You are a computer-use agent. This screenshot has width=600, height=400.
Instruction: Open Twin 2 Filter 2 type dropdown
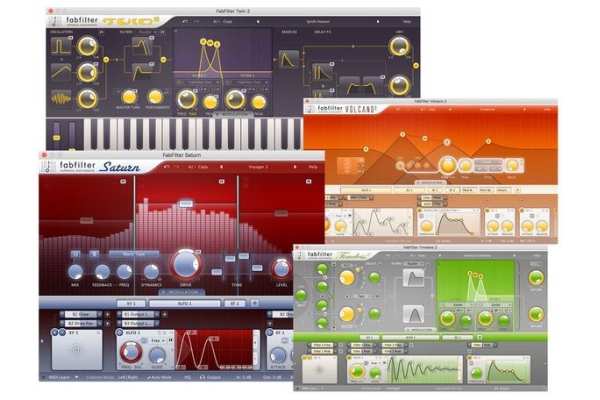tap(250, 82)
